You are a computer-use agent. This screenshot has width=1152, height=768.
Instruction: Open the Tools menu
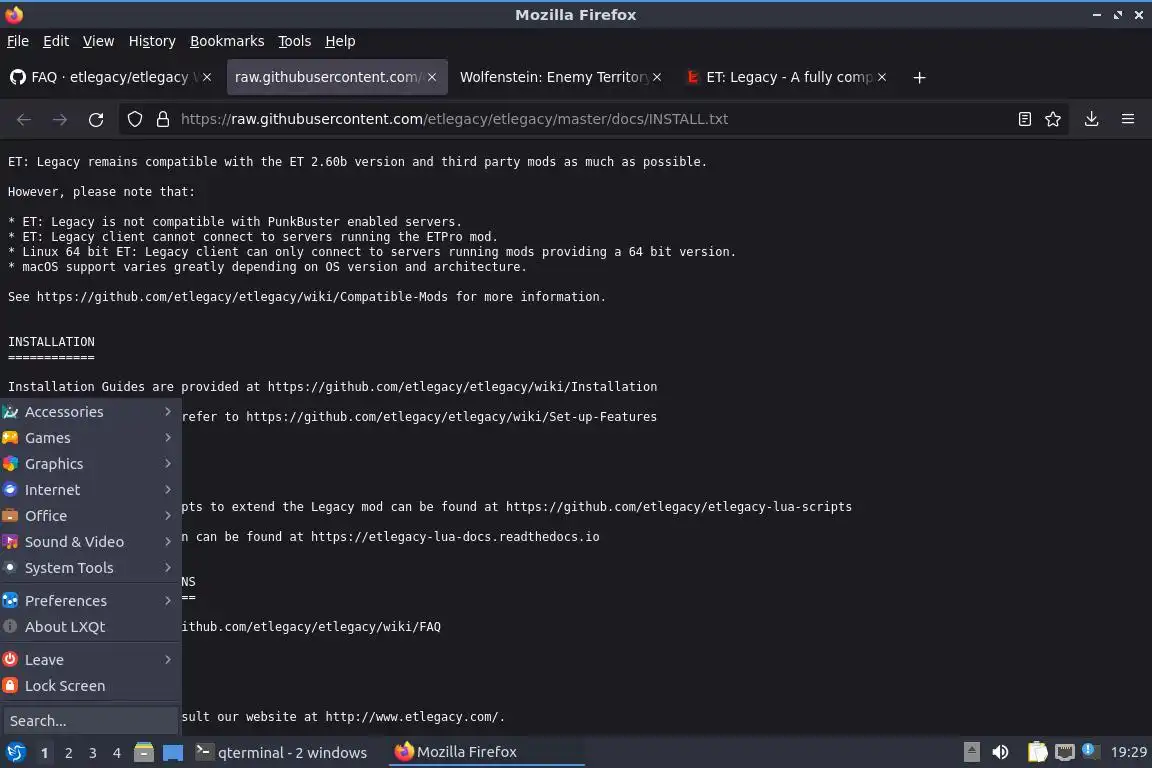pyautogui.click(x=295, y=41)
